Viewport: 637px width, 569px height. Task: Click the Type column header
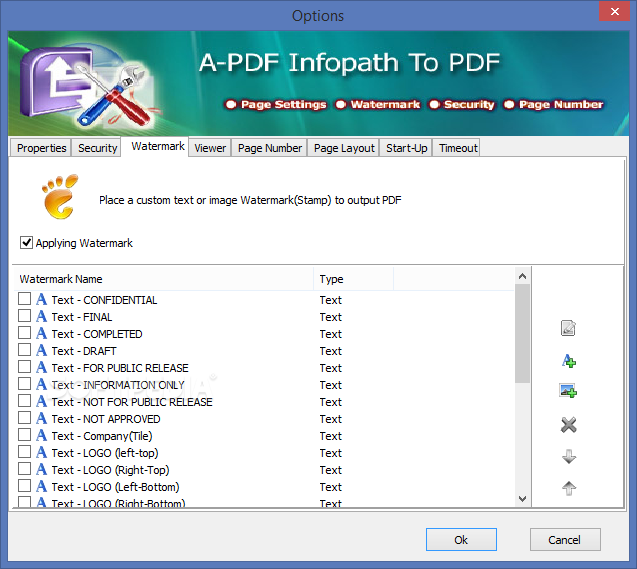coord(353,279)
